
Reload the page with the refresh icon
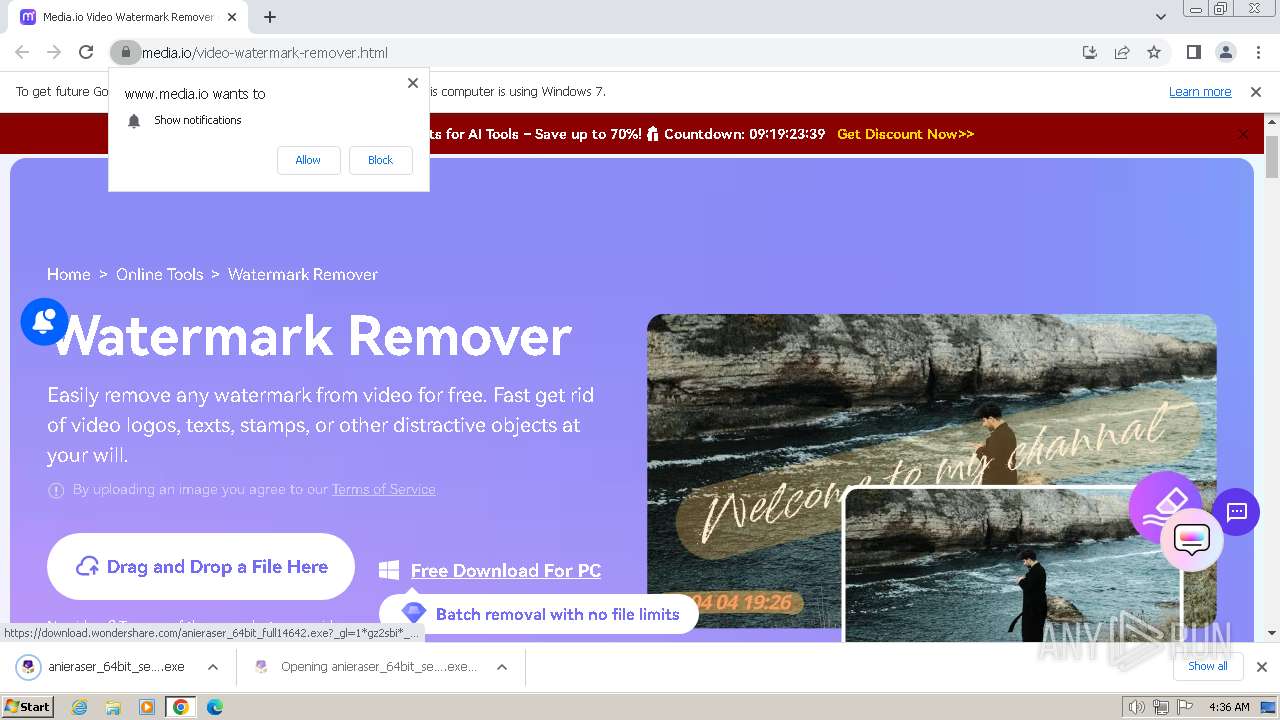[x=86, y=53]
